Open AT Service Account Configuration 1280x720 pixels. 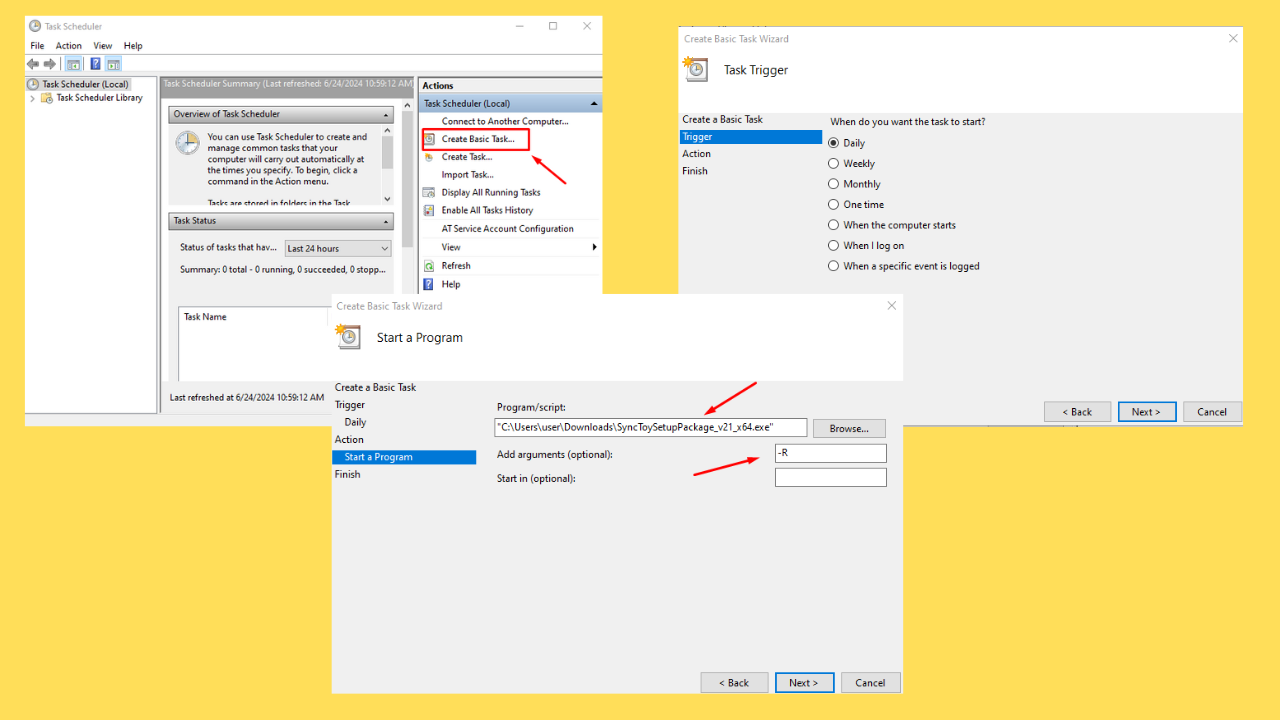point(508,229)
